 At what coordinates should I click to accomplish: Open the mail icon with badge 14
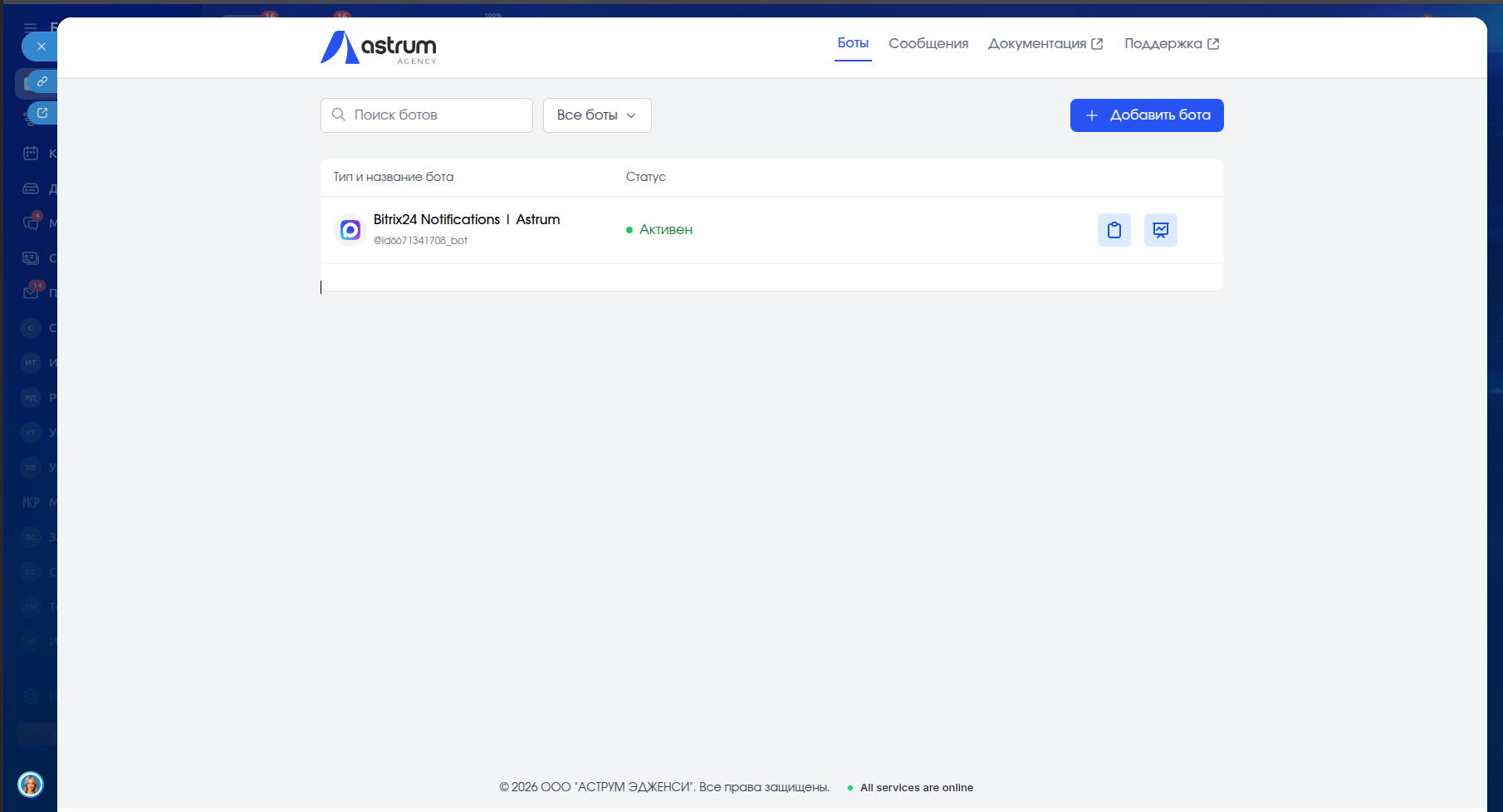click(x=32, y=292)
